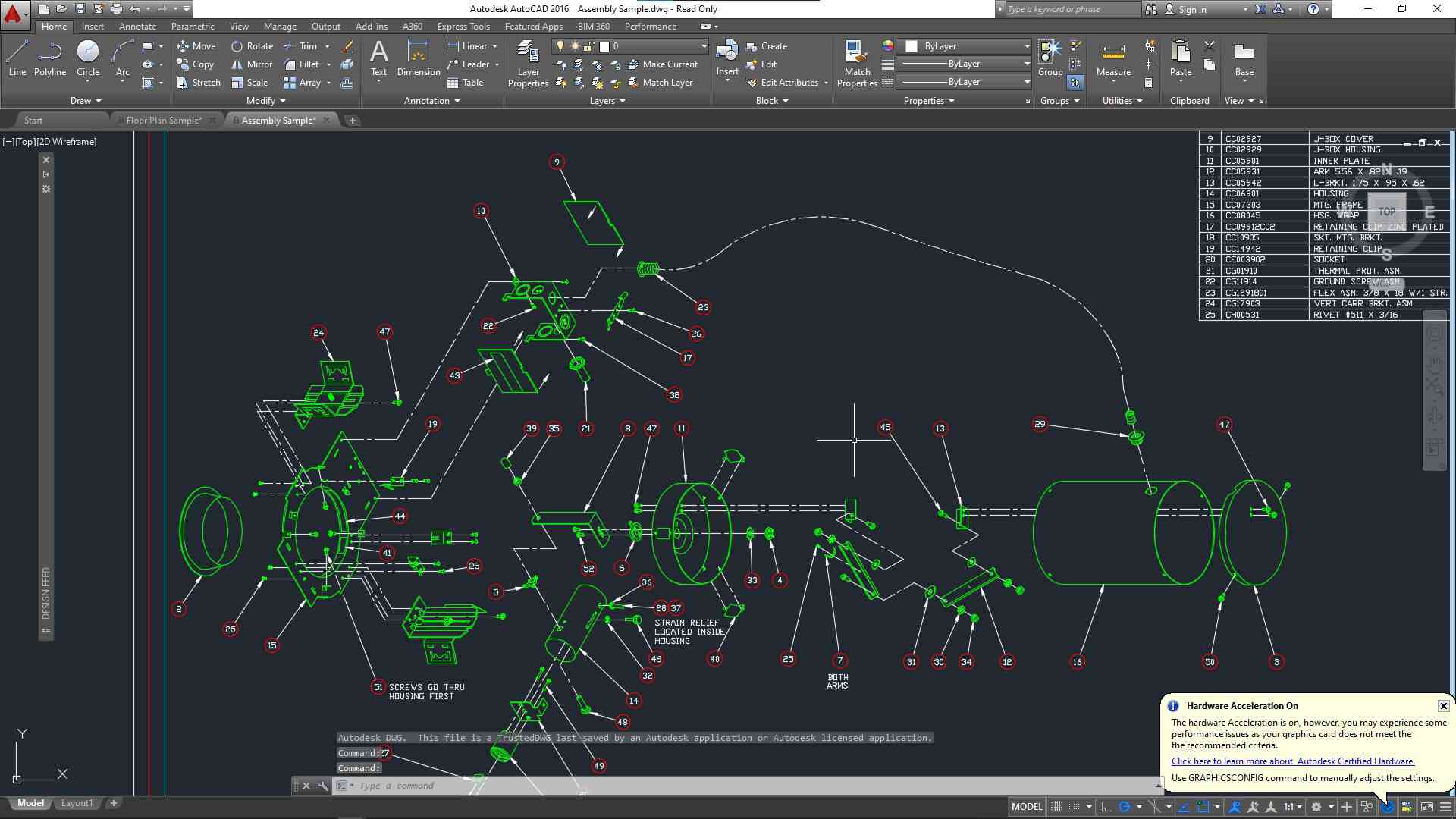Open the ByLayer color dropdown
Viewport: 1456px width, 819px height.
[x=1026, y=46]
